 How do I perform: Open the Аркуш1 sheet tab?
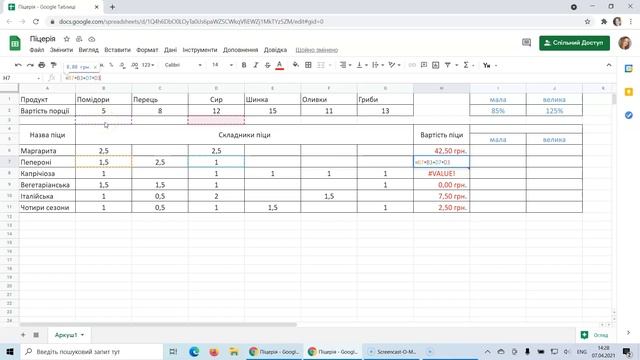(69, 335)
